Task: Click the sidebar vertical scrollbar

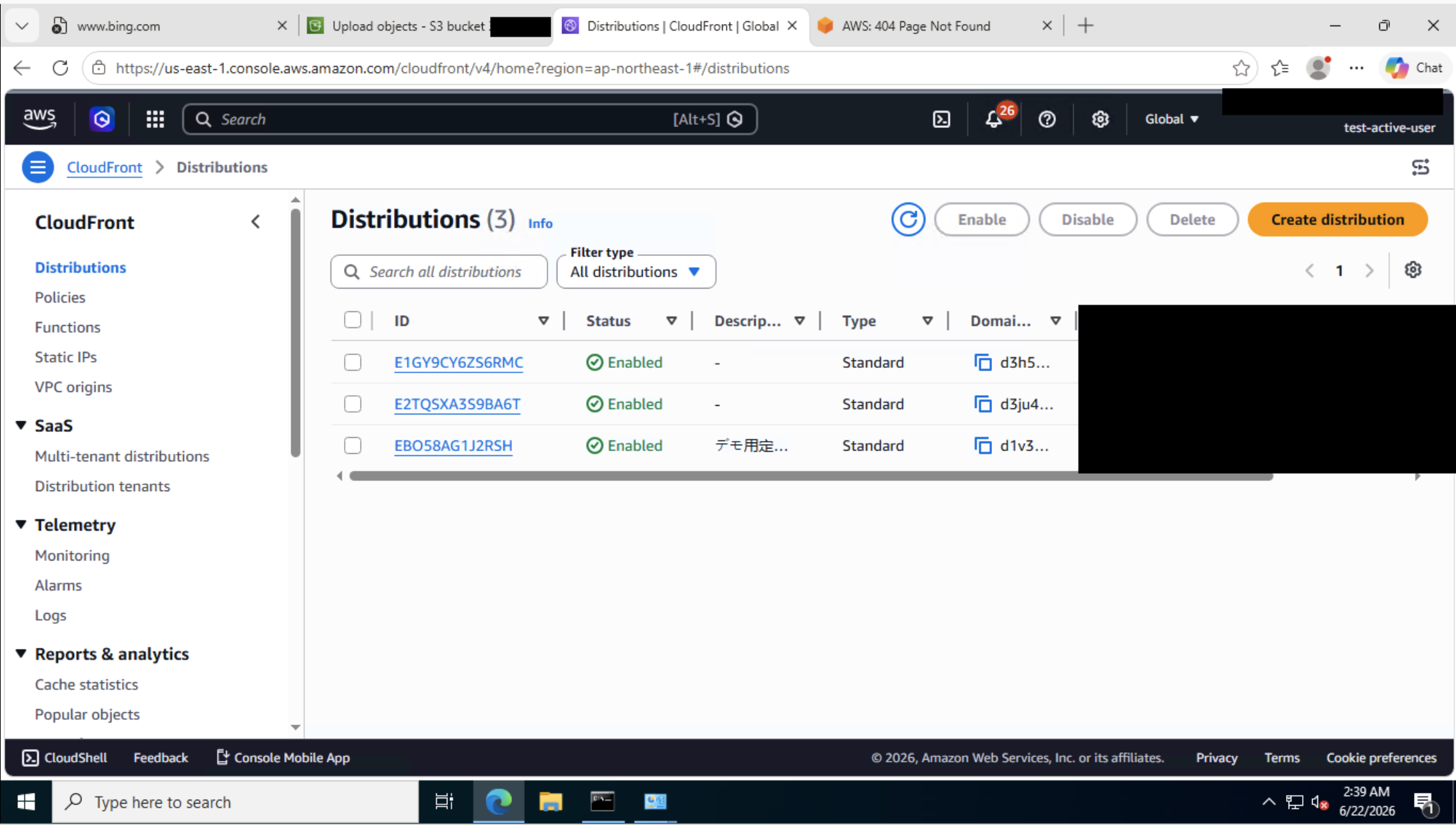Action: point(295,333)
